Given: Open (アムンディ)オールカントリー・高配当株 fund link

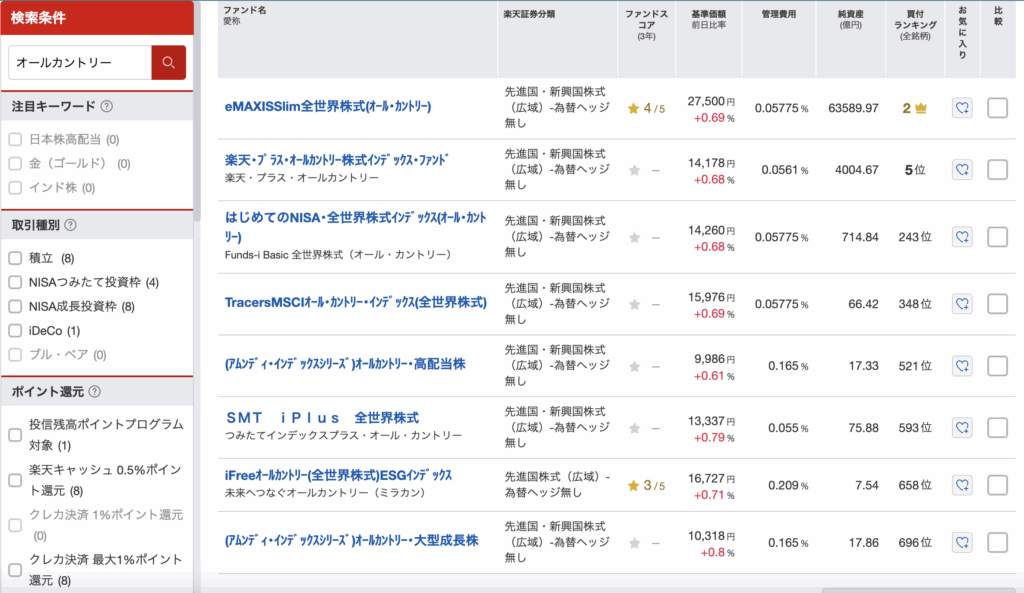Looking at the screenshot, I should [345, 364].
